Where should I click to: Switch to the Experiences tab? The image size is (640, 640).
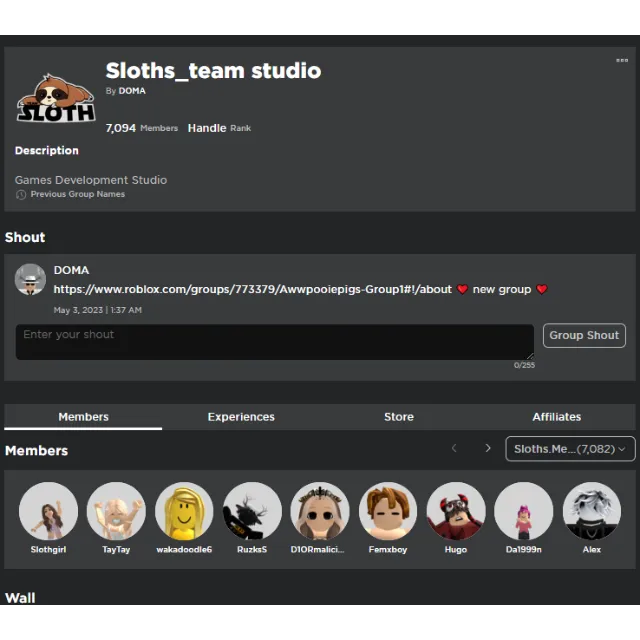241,417
